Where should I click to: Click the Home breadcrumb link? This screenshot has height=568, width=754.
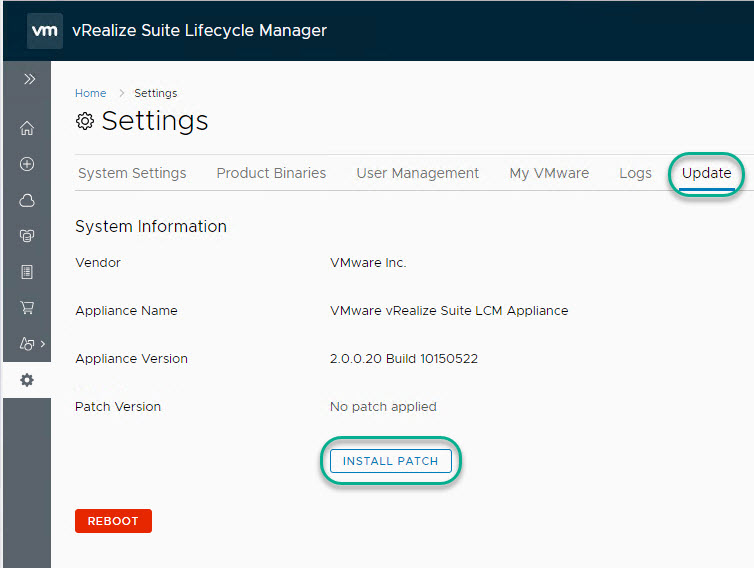pos(90,93)
